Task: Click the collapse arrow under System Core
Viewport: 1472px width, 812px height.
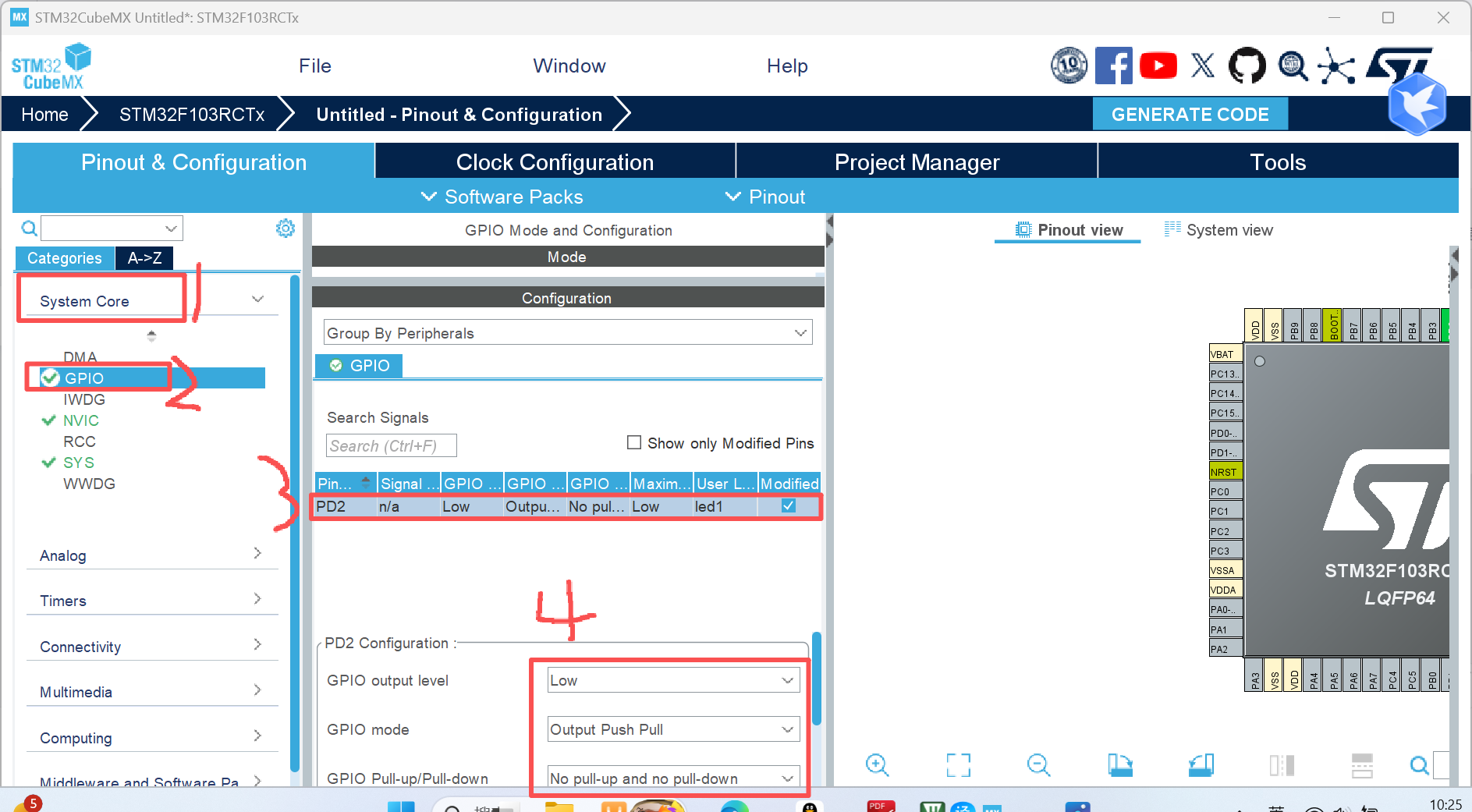Action: 151,335
